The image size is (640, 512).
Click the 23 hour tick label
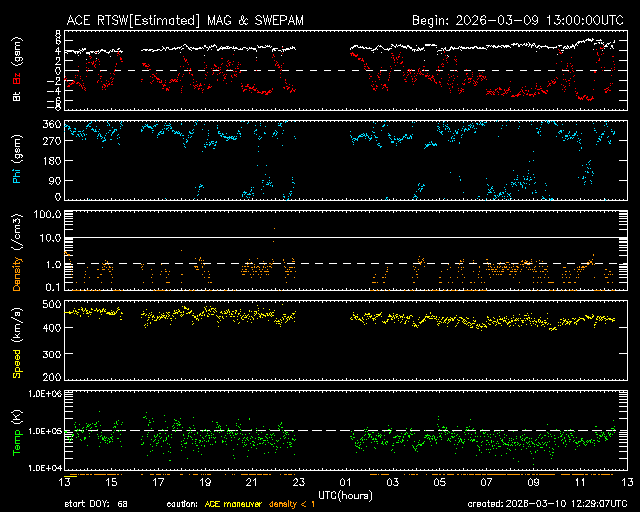tap(299, 482)
